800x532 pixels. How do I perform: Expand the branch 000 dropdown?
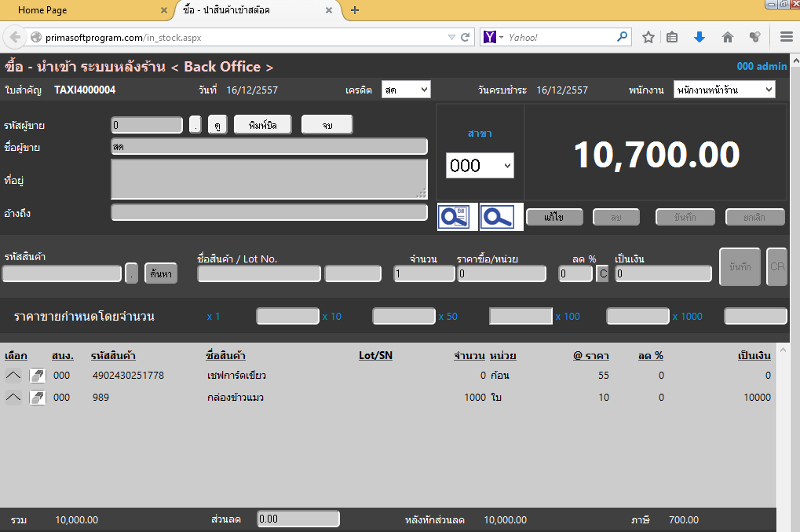tap(480, 165)
